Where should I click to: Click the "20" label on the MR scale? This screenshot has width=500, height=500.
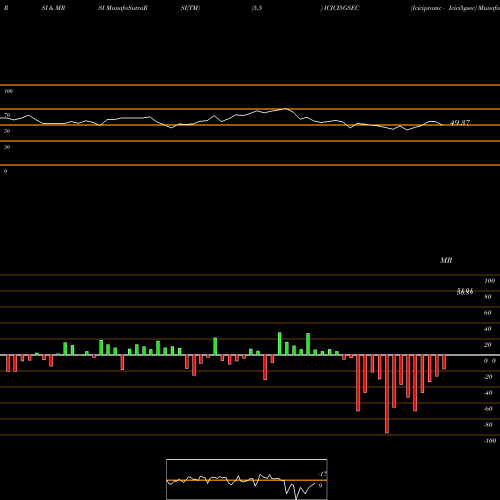pos(488,345)
